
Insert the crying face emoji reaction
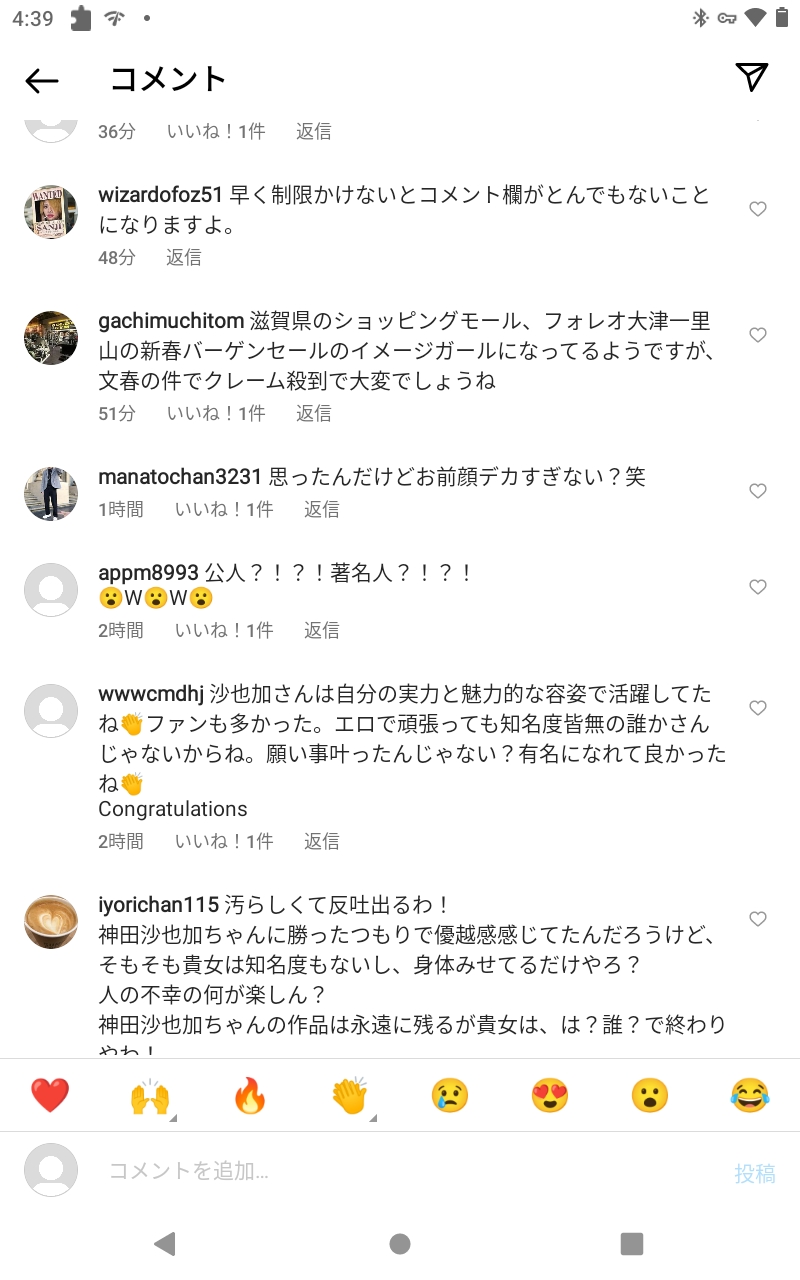450,1096
